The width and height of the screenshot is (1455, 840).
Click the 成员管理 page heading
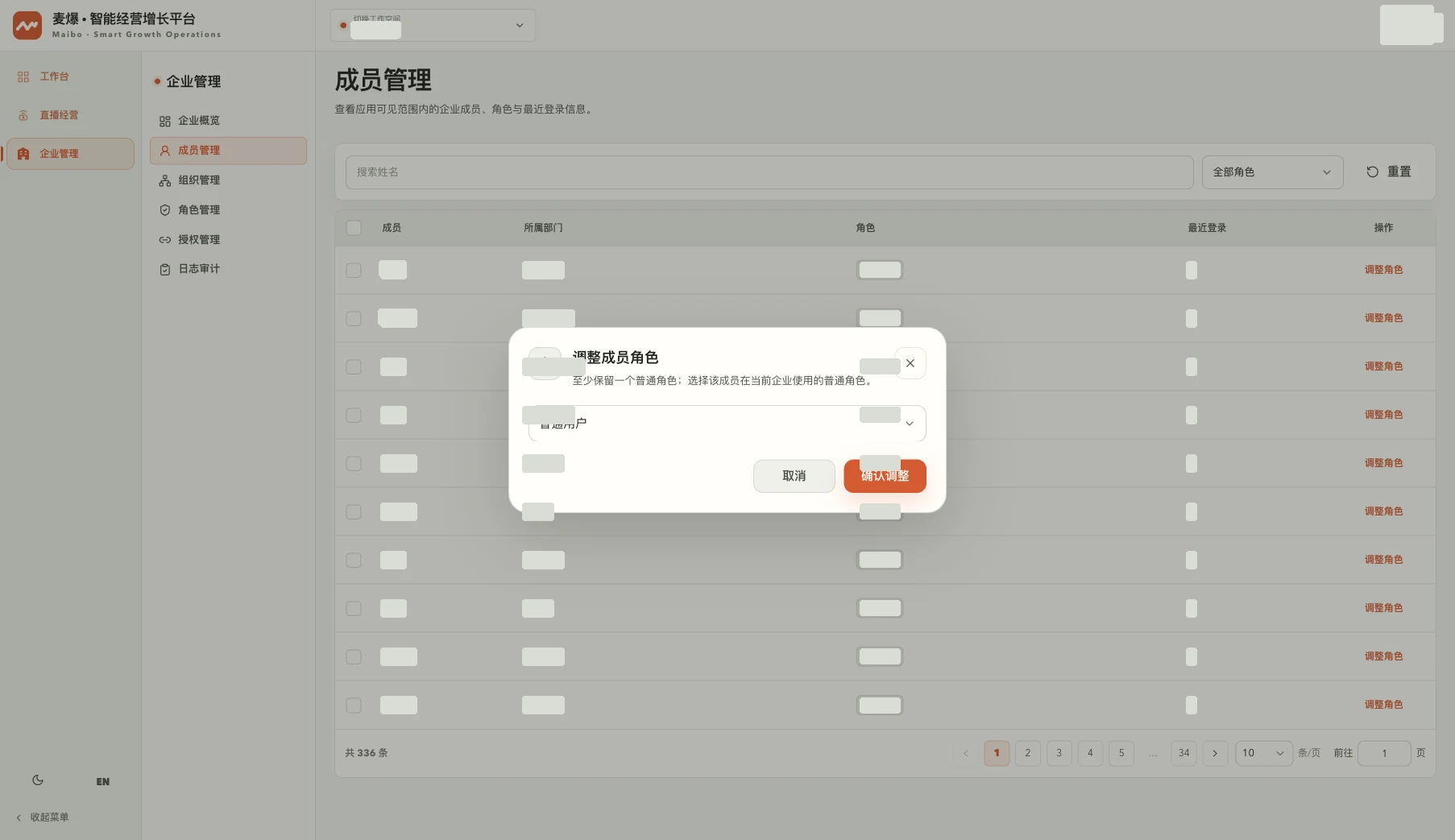point(383,80)
